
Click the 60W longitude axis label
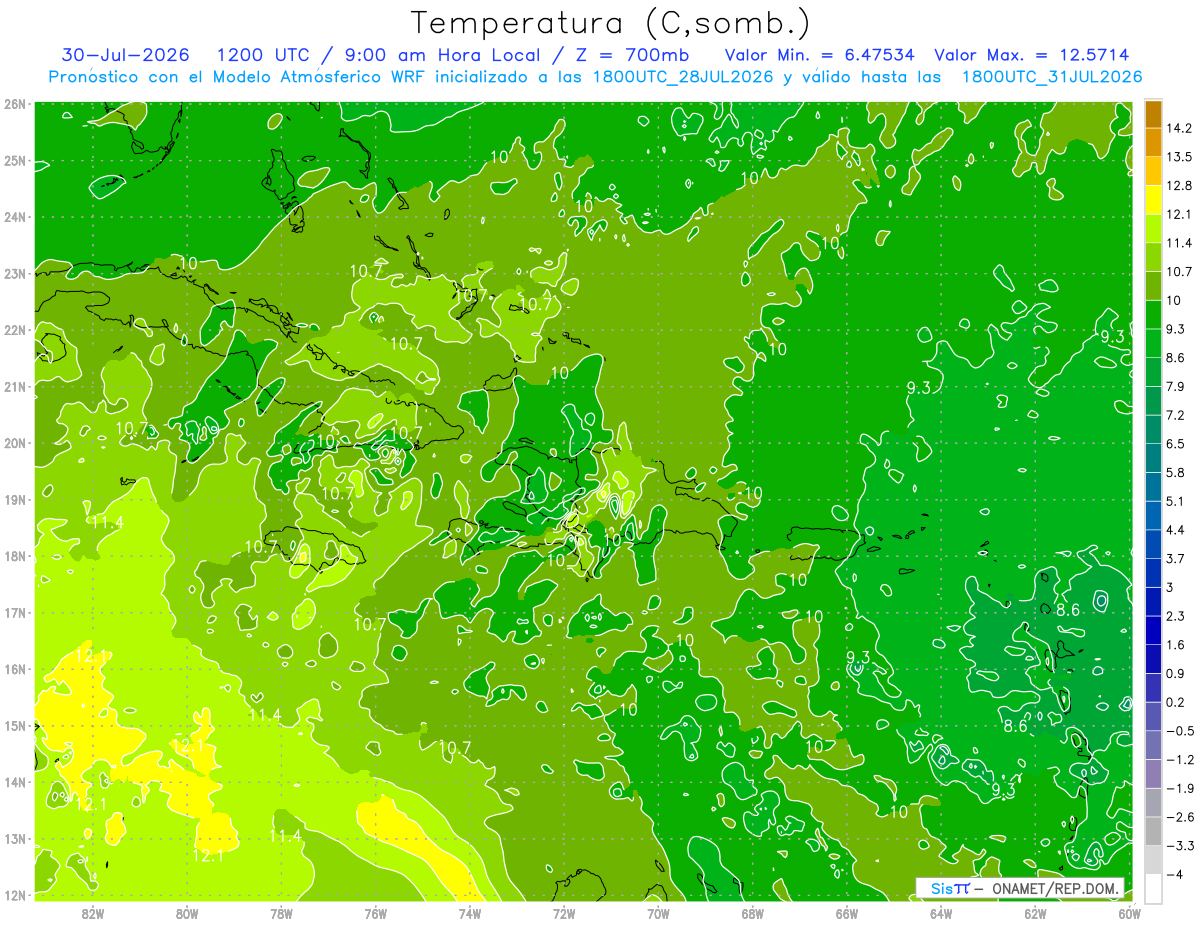click(1130, 913)
